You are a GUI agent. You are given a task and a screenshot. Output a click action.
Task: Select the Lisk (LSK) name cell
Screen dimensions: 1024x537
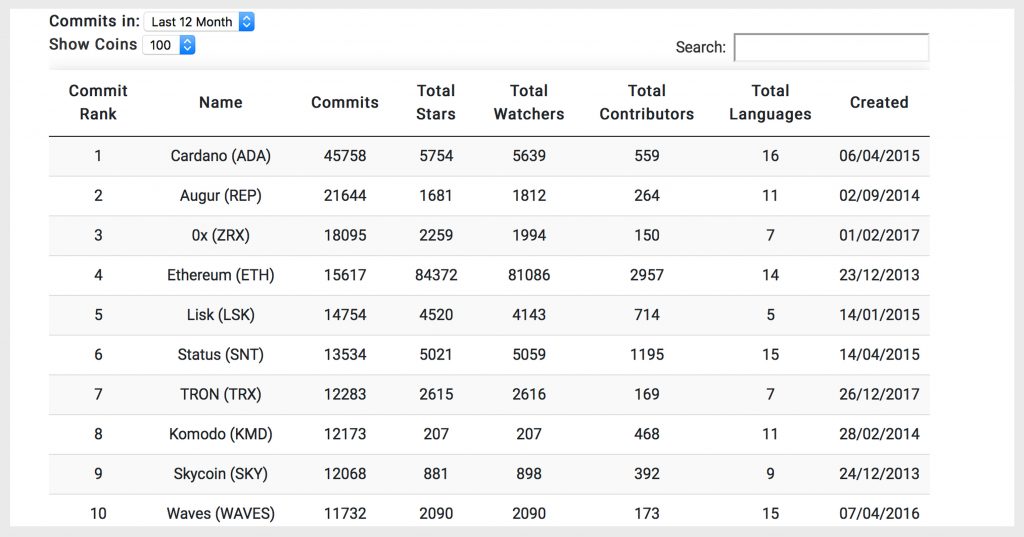pyautogui.click(x=221, y=315)
